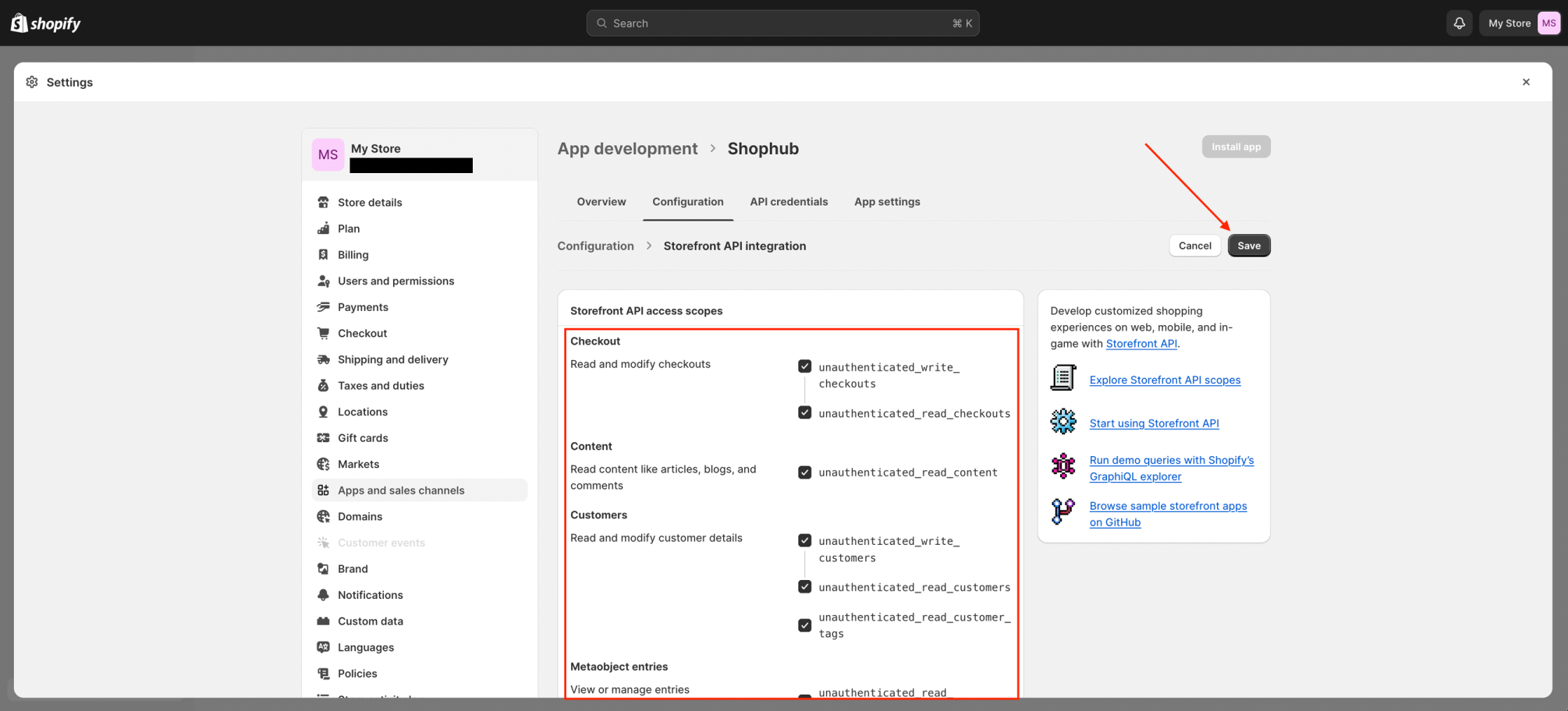Click the Gift cards icon in sidebar

(x=324, y=437)
